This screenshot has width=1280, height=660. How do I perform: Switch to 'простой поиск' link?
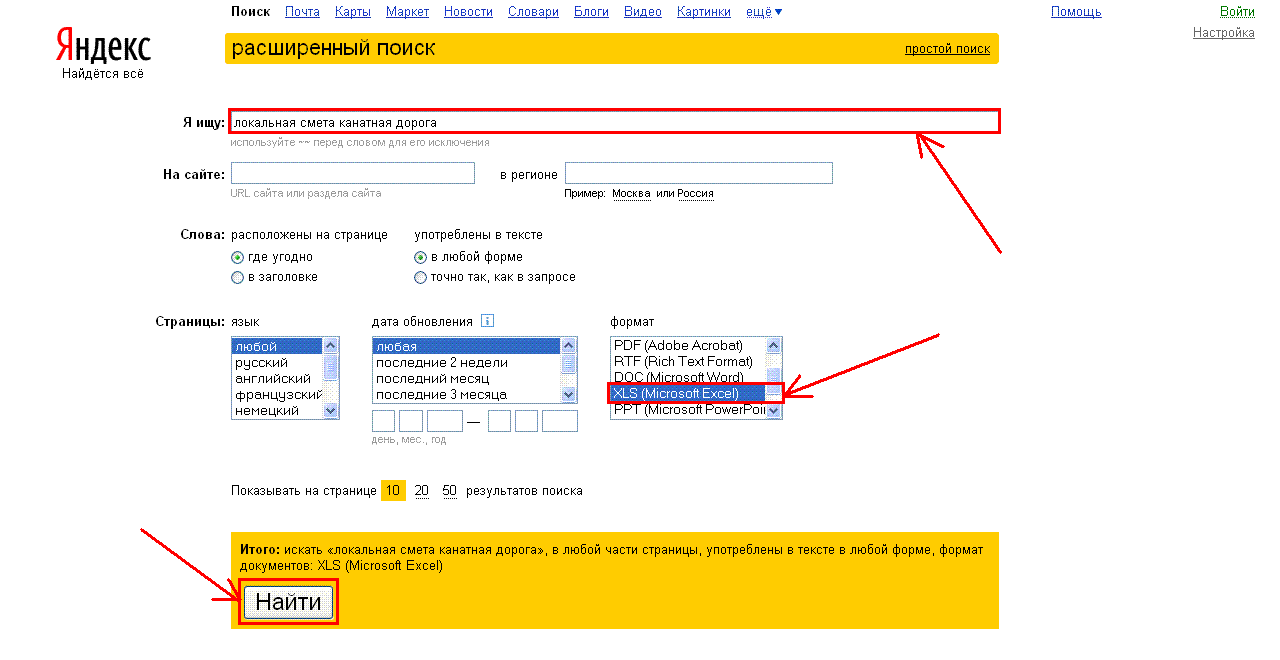tap(947, 49)
